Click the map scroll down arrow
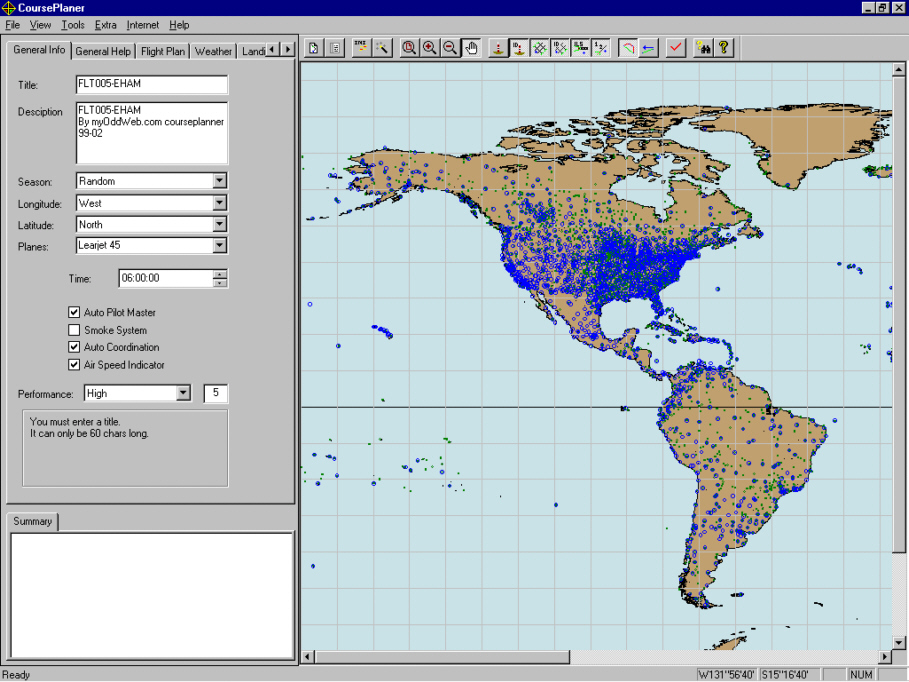The height and width of the screenshot is (682, 909). 899,643
